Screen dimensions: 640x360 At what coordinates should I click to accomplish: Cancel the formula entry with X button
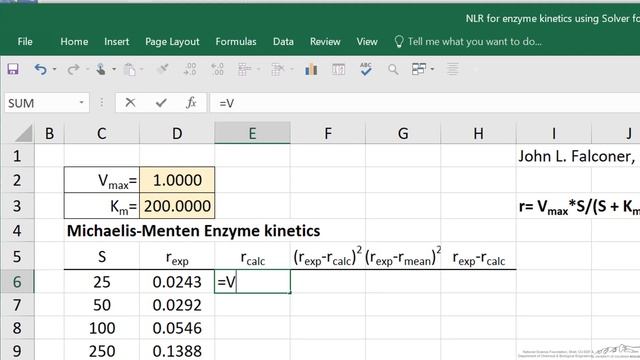coord(130,103)
